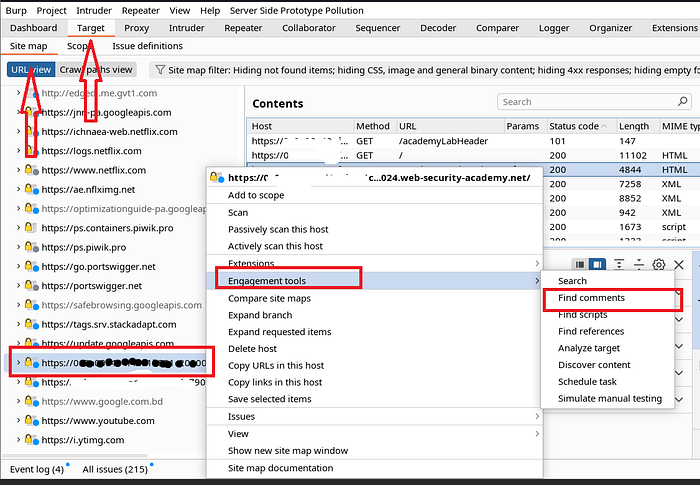Viewport: 700px width, 485px height.
Task: Click lock icon beside ps.containers.piwik.pro
Action: [29, 227]
